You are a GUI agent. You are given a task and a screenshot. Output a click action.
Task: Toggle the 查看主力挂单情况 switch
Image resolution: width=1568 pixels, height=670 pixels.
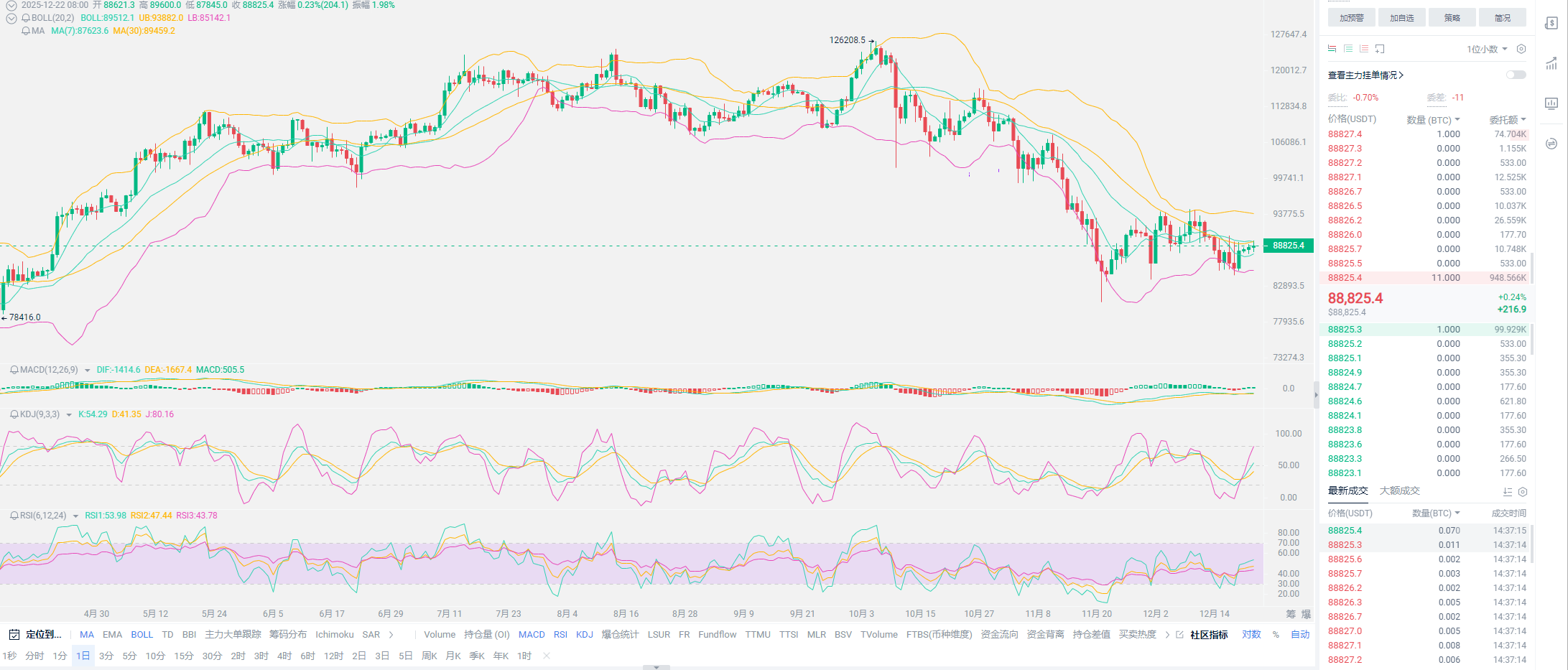click(x=1516, y=75)
